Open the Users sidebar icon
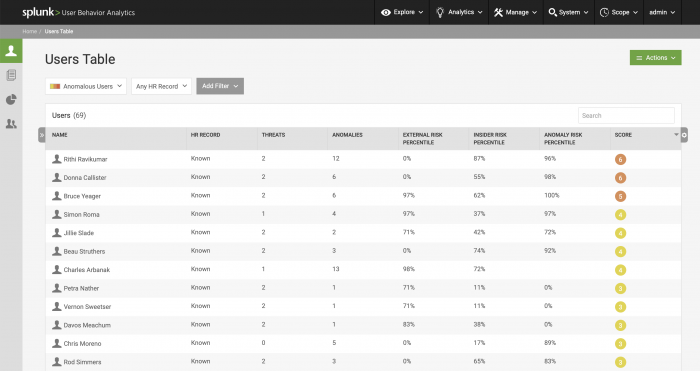700x371 pixels. coord(11,51)
